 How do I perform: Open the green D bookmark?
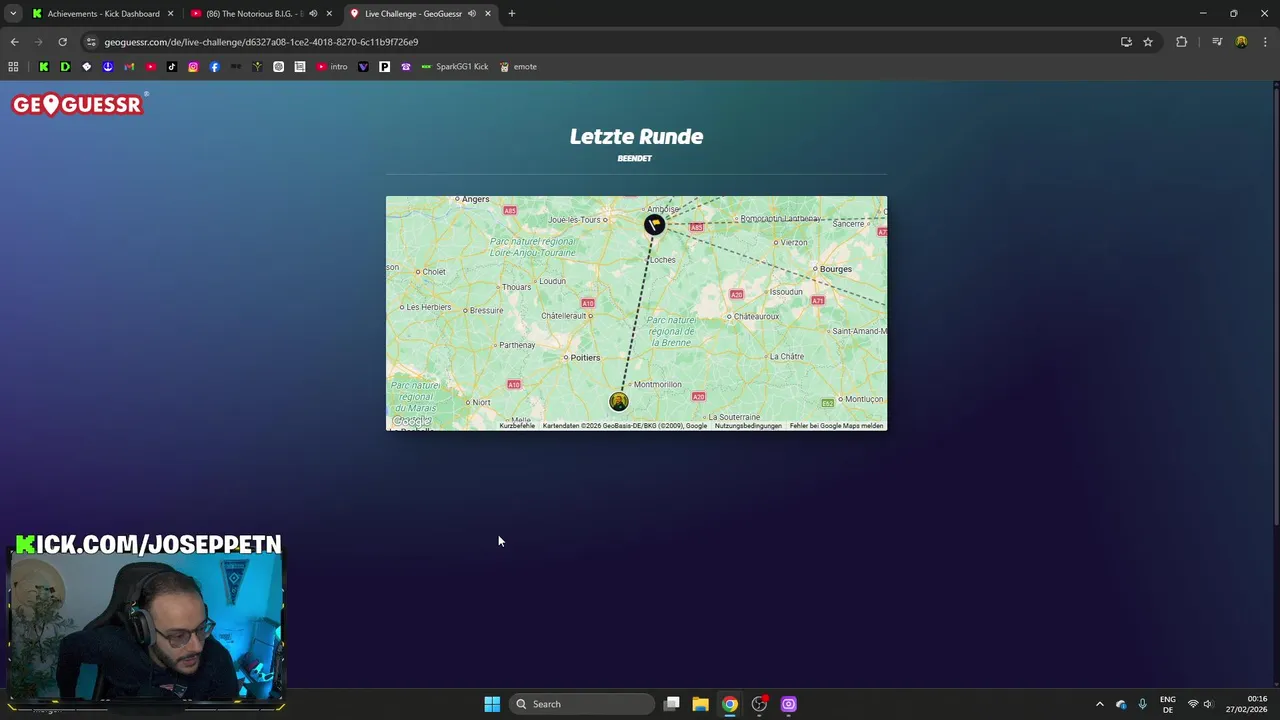tap(65, 67)
